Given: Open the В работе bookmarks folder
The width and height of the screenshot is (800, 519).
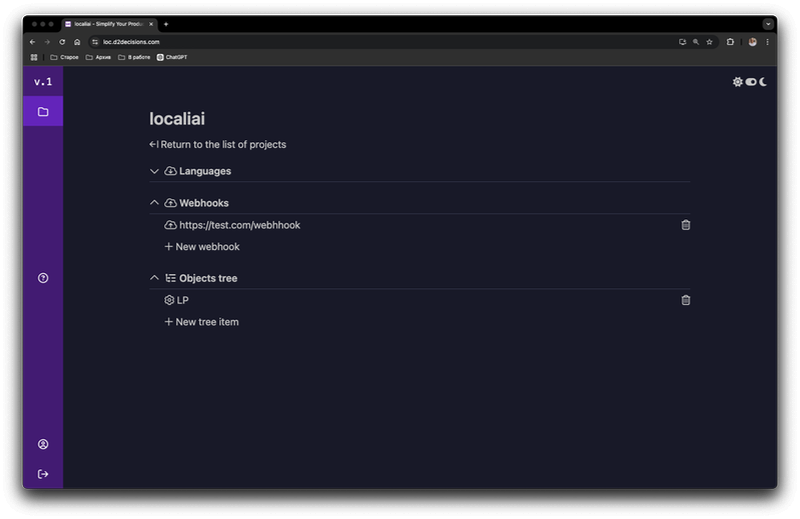Looking at the screenshot, I should (134, 57).
